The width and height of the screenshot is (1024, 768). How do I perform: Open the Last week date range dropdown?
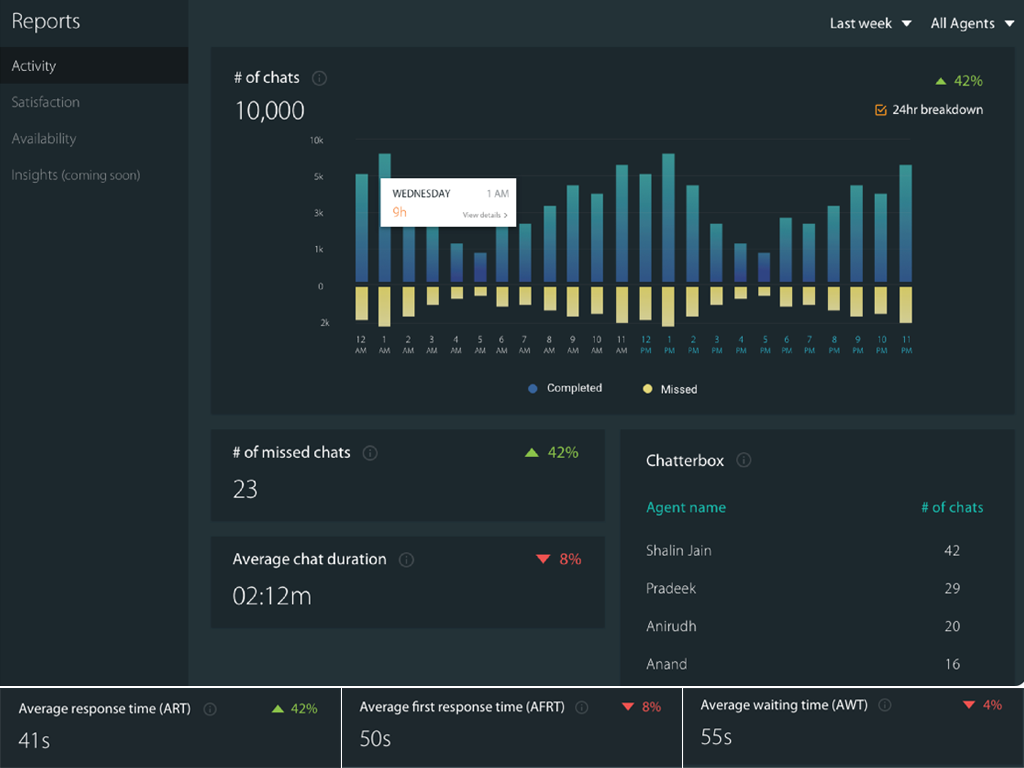[870, 23]
